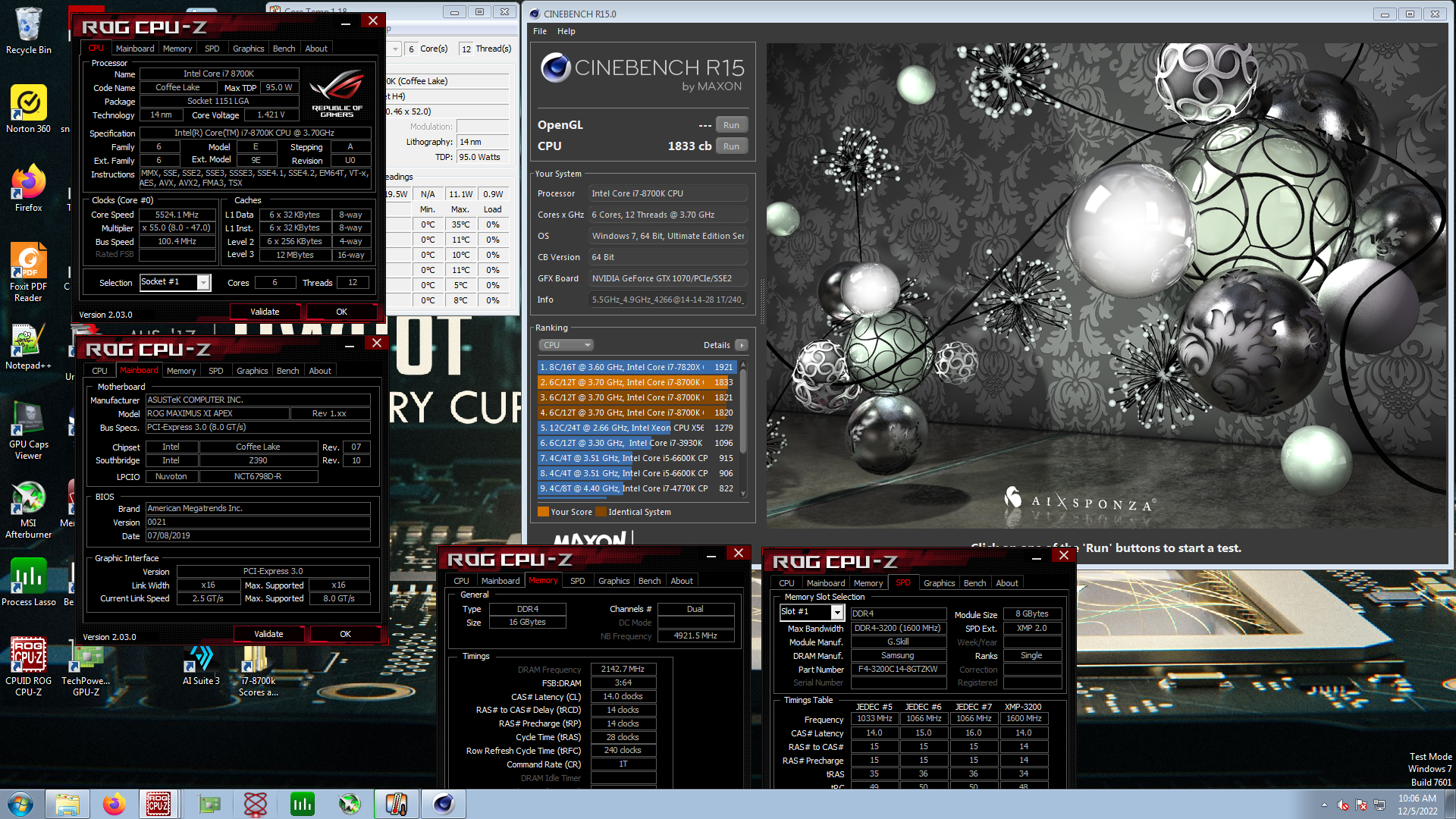Open CPUID ROG CPU-Z desktop shortcut

tap(29, 666)
